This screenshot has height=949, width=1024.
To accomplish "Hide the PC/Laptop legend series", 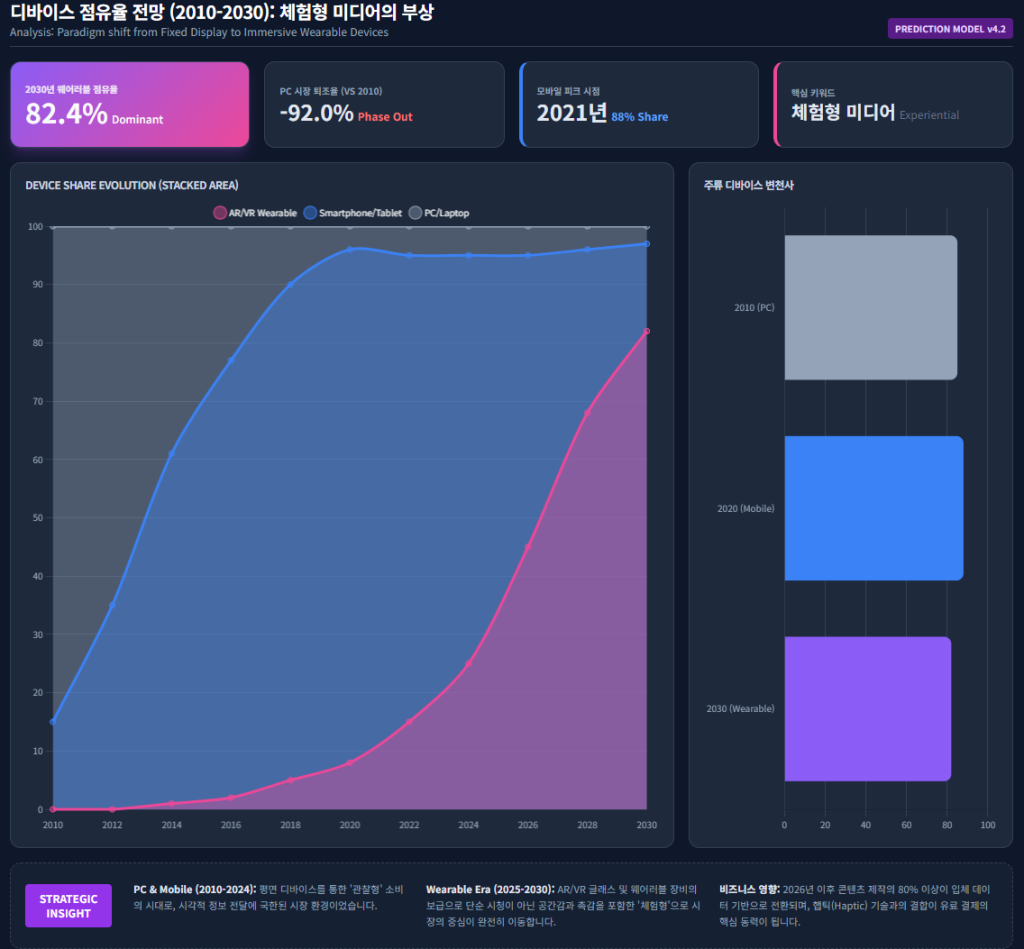I will 438,213.
